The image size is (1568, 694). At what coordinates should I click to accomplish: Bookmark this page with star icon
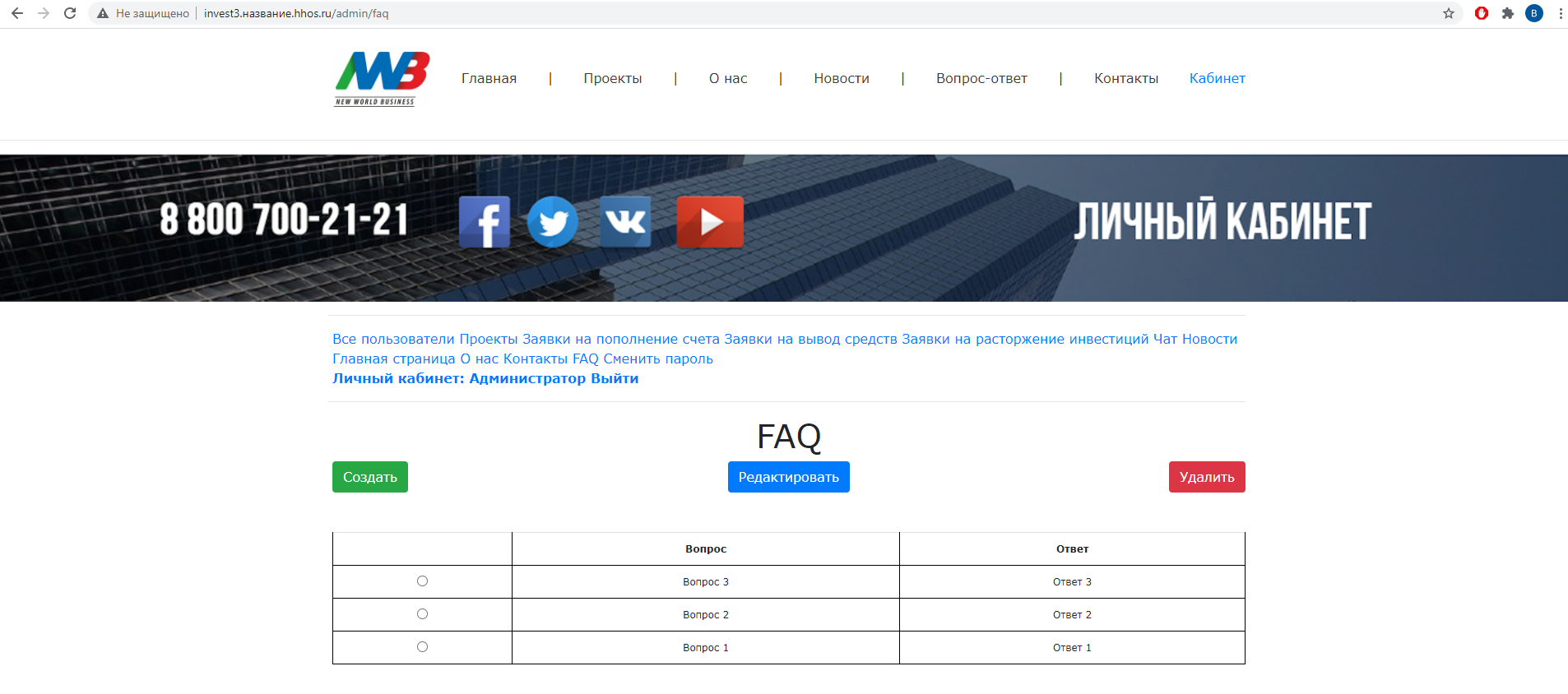1449,13
